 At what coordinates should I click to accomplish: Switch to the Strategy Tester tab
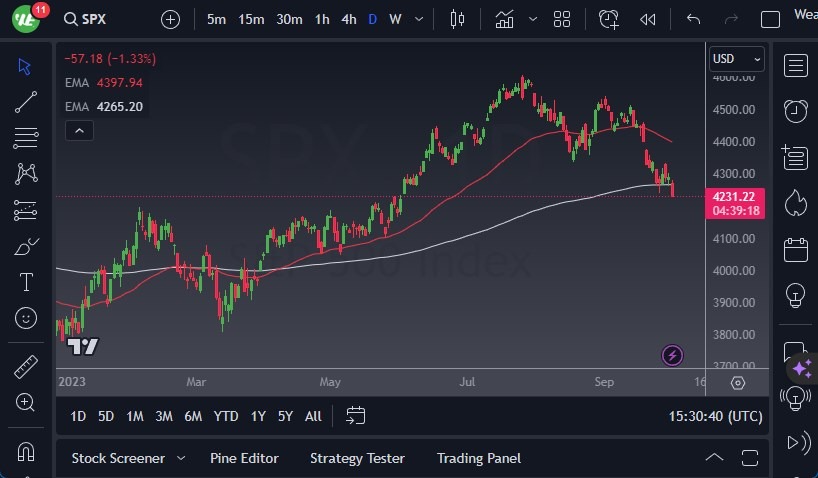(357, 458)
